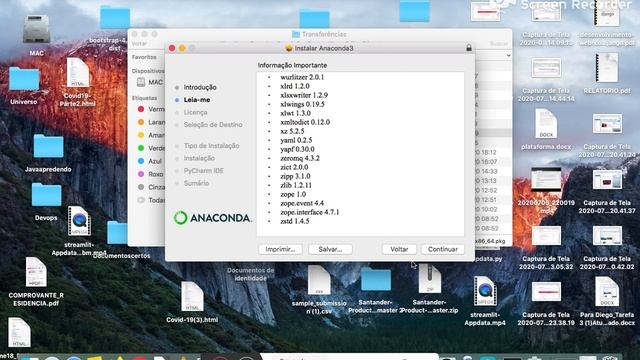Select Captura de Tela 2020-07...20.41.37 icon
This screenshot has height=360, width=640.
pos(607,180)
